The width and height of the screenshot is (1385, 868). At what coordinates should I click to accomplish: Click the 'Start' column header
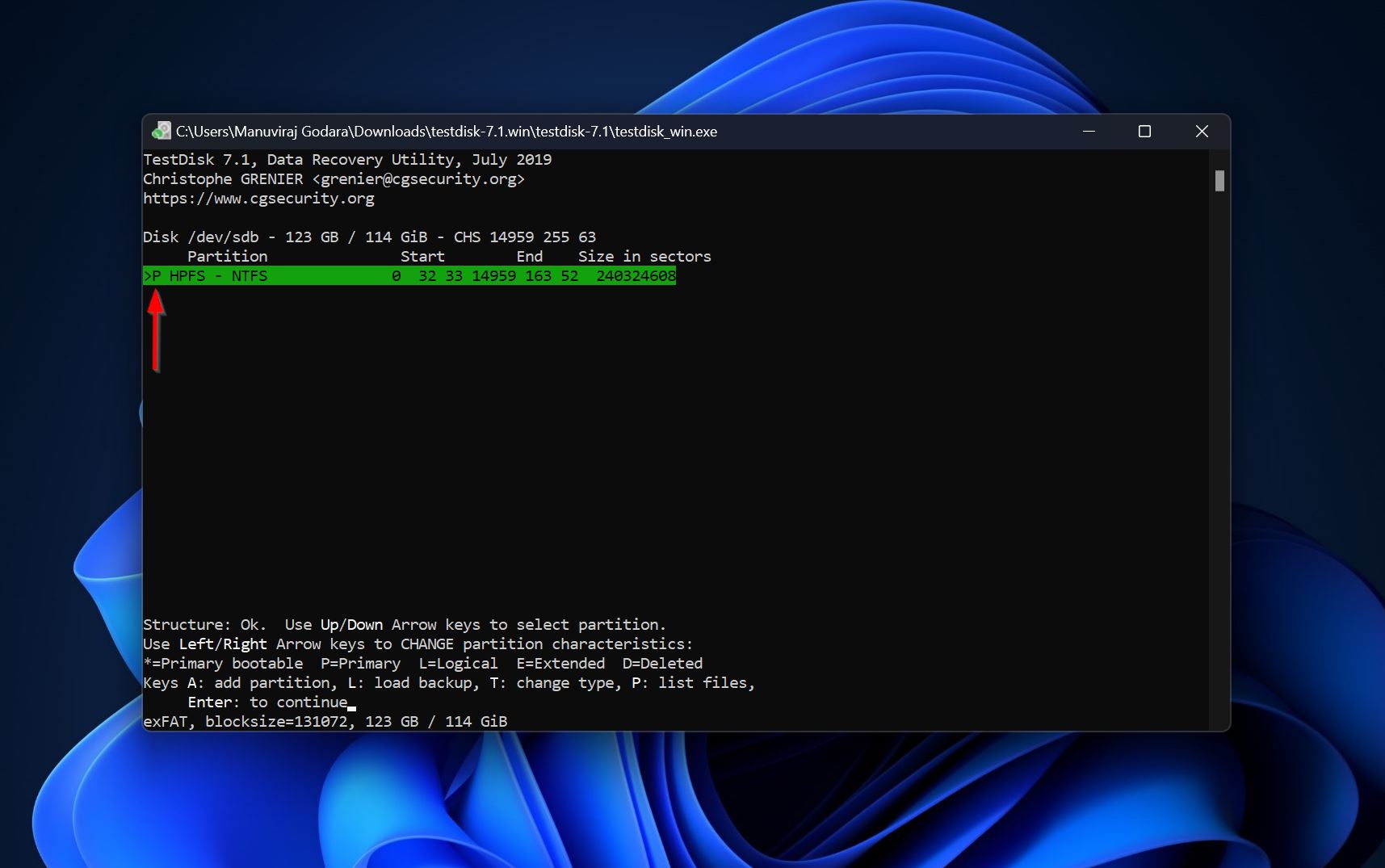pyautogui.click(x=422, y=257)
